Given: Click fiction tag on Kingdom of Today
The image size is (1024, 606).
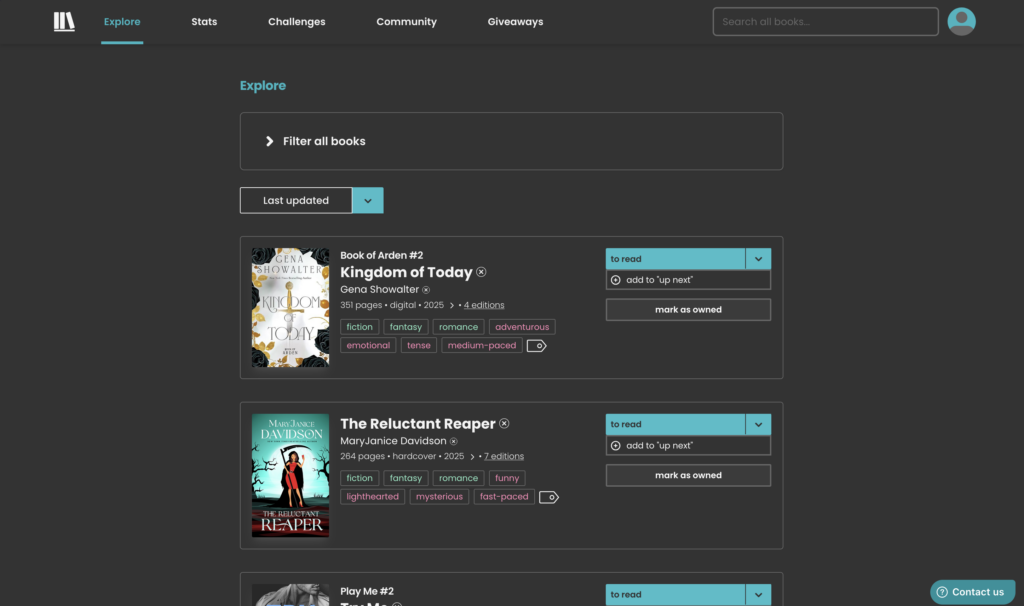Looking at the screenshot, I should coord(359,327).
